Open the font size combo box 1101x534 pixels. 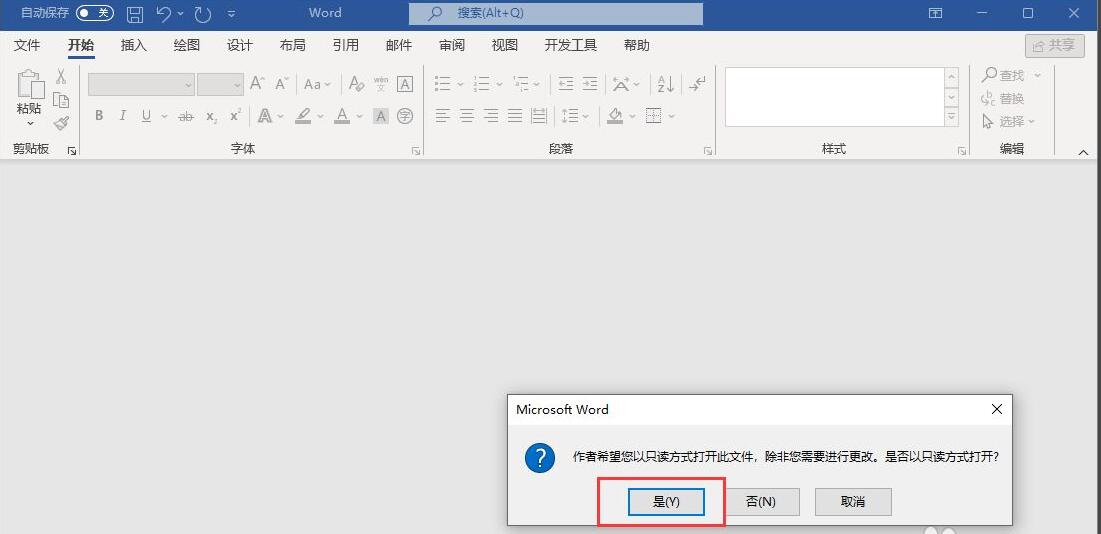point(220,84)
